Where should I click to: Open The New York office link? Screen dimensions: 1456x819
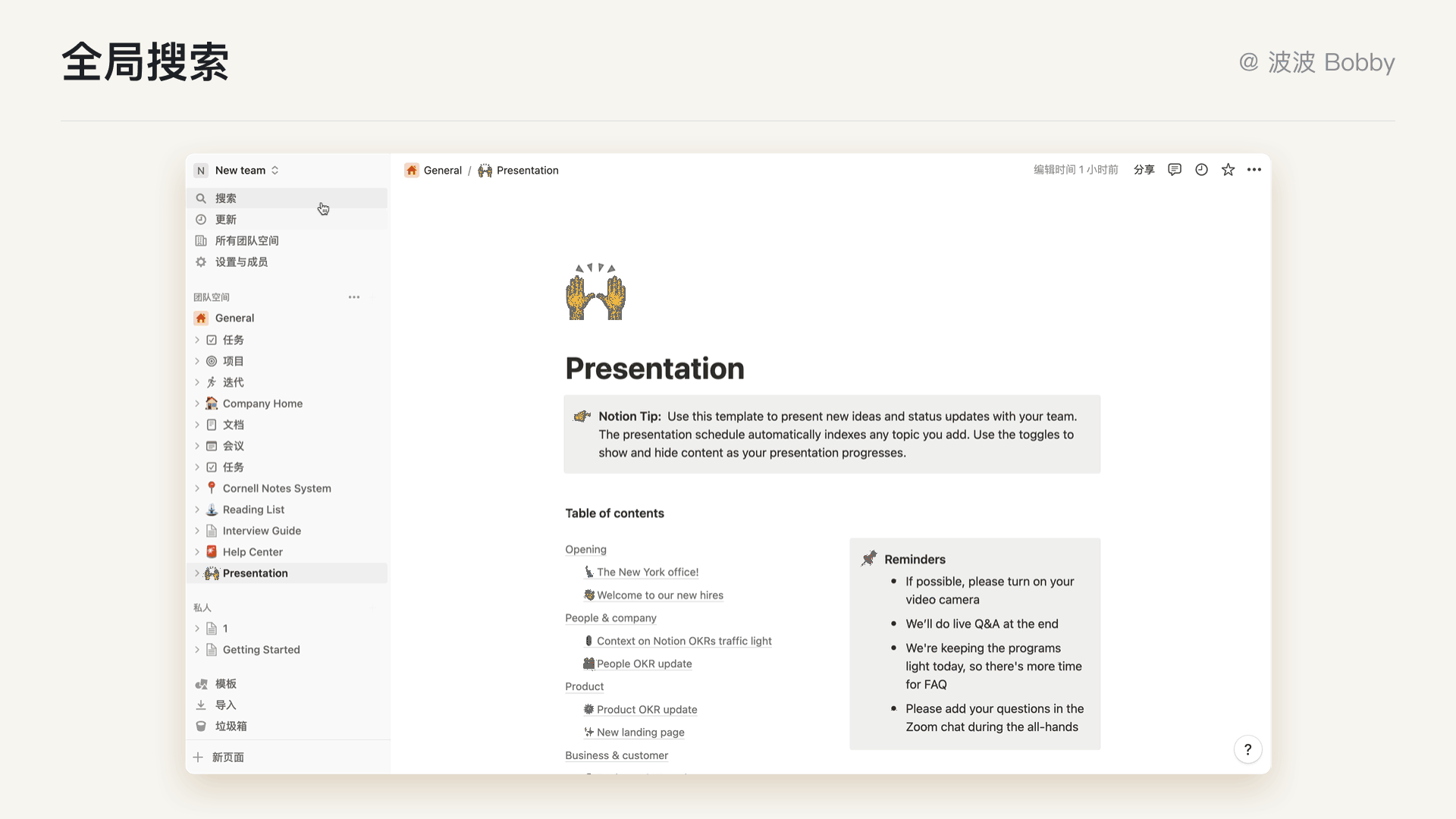pos(647,573)
